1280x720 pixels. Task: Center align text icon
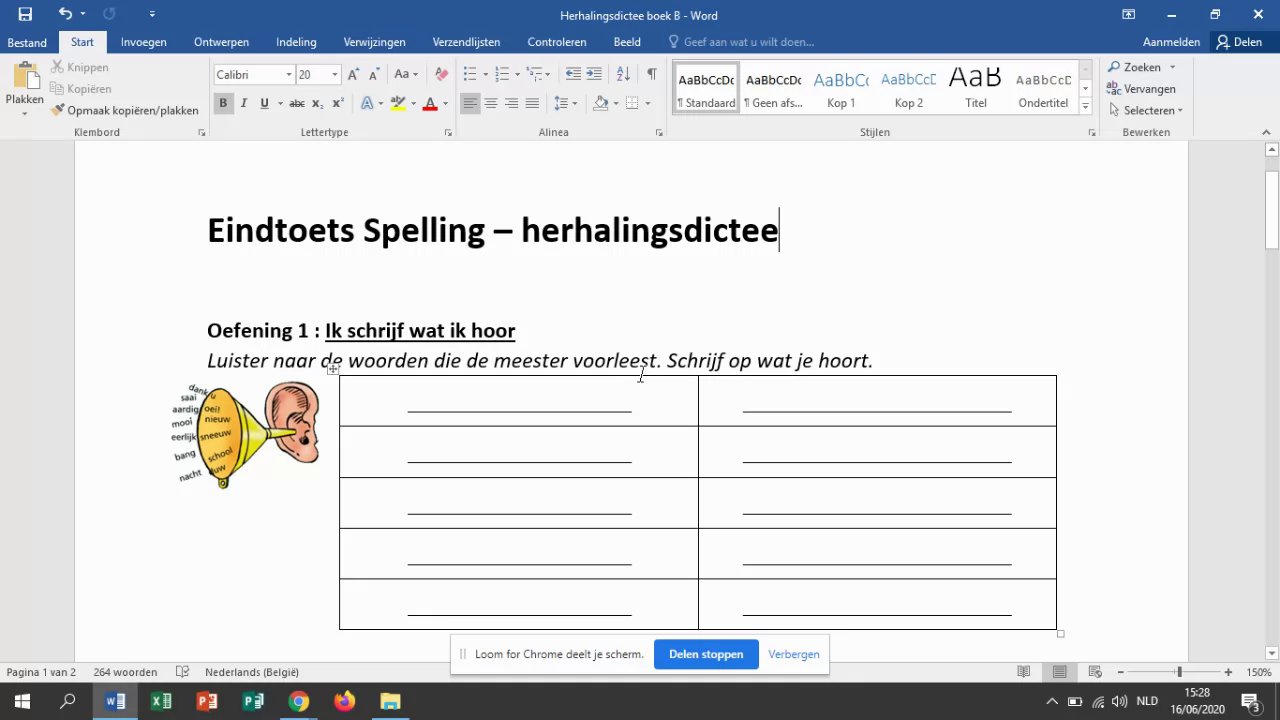pos(491,103)
